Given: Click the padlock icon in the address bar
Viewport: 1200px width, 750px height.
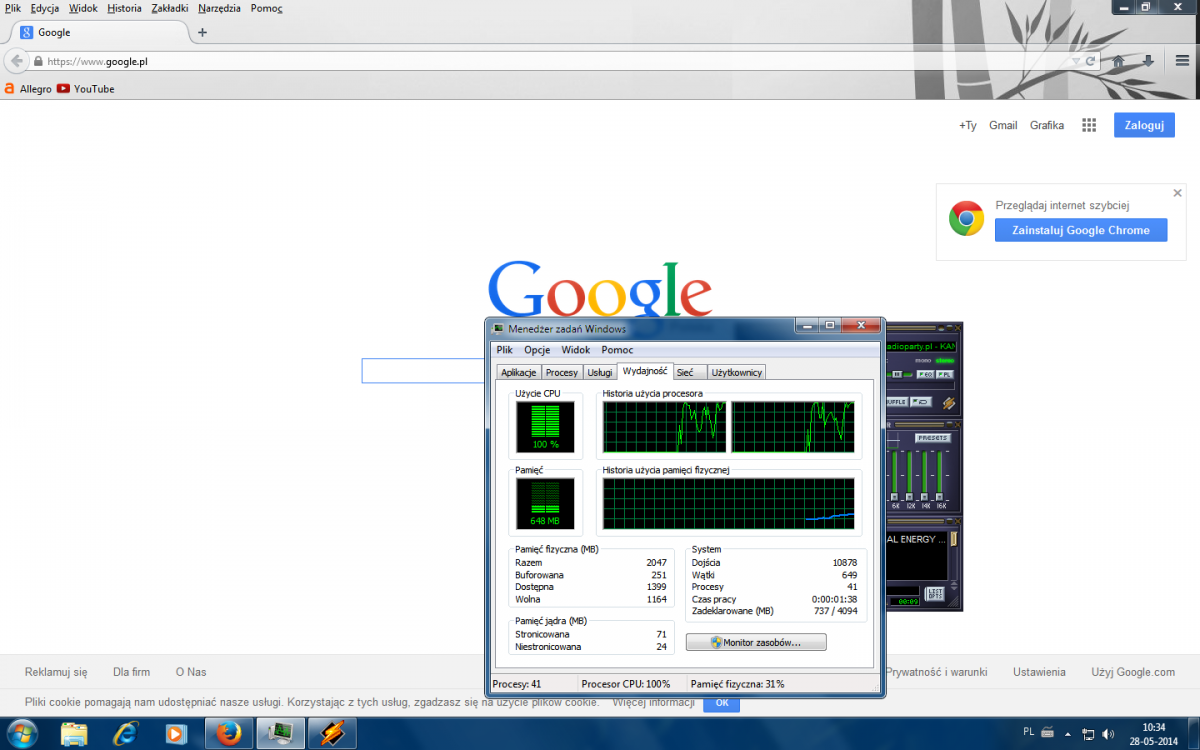Looking at the screenshot, I should [38, 61].
